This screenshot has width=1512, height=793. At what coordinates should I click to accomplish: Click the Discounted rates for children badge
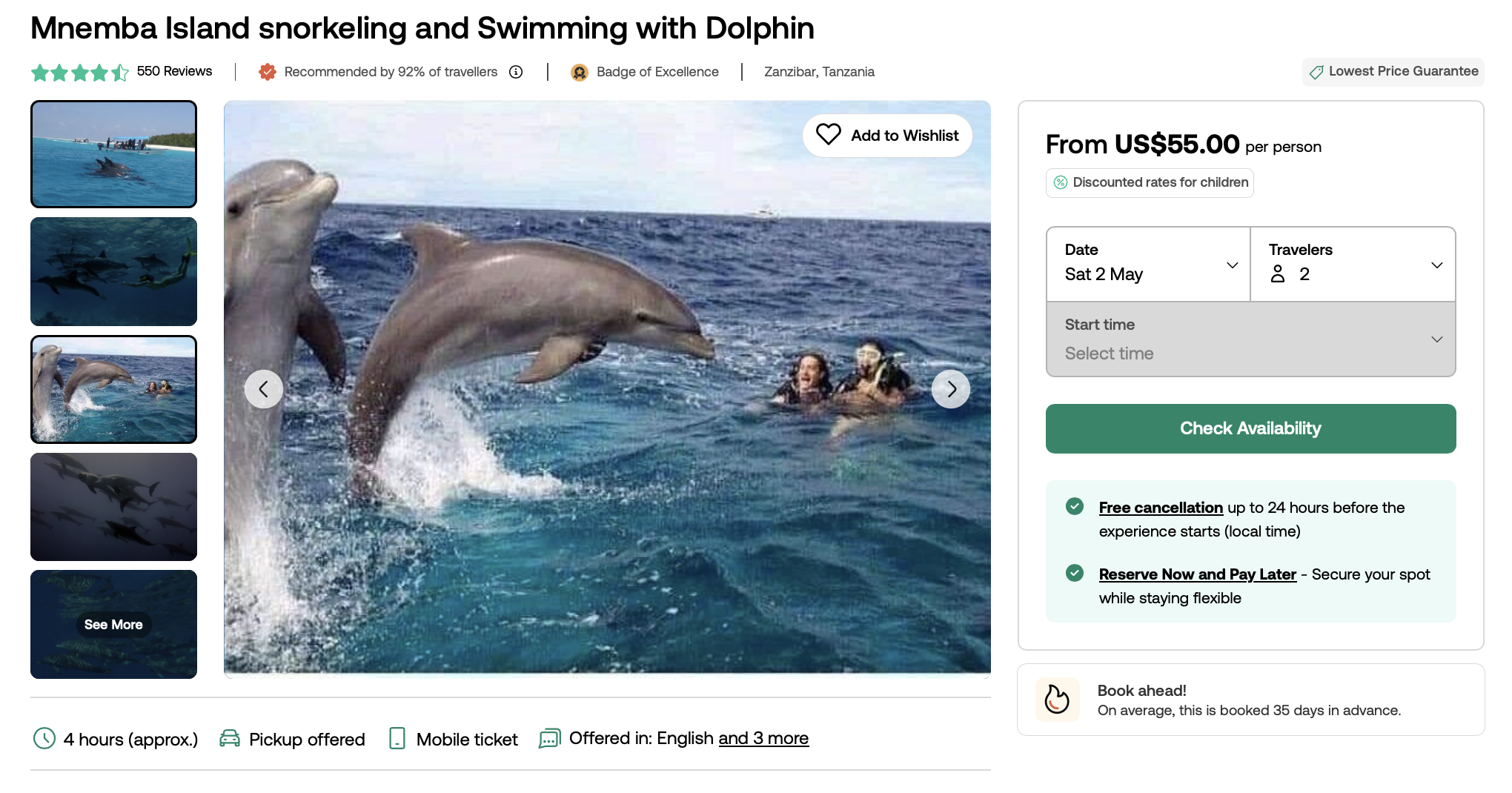tap(1150, 182)
